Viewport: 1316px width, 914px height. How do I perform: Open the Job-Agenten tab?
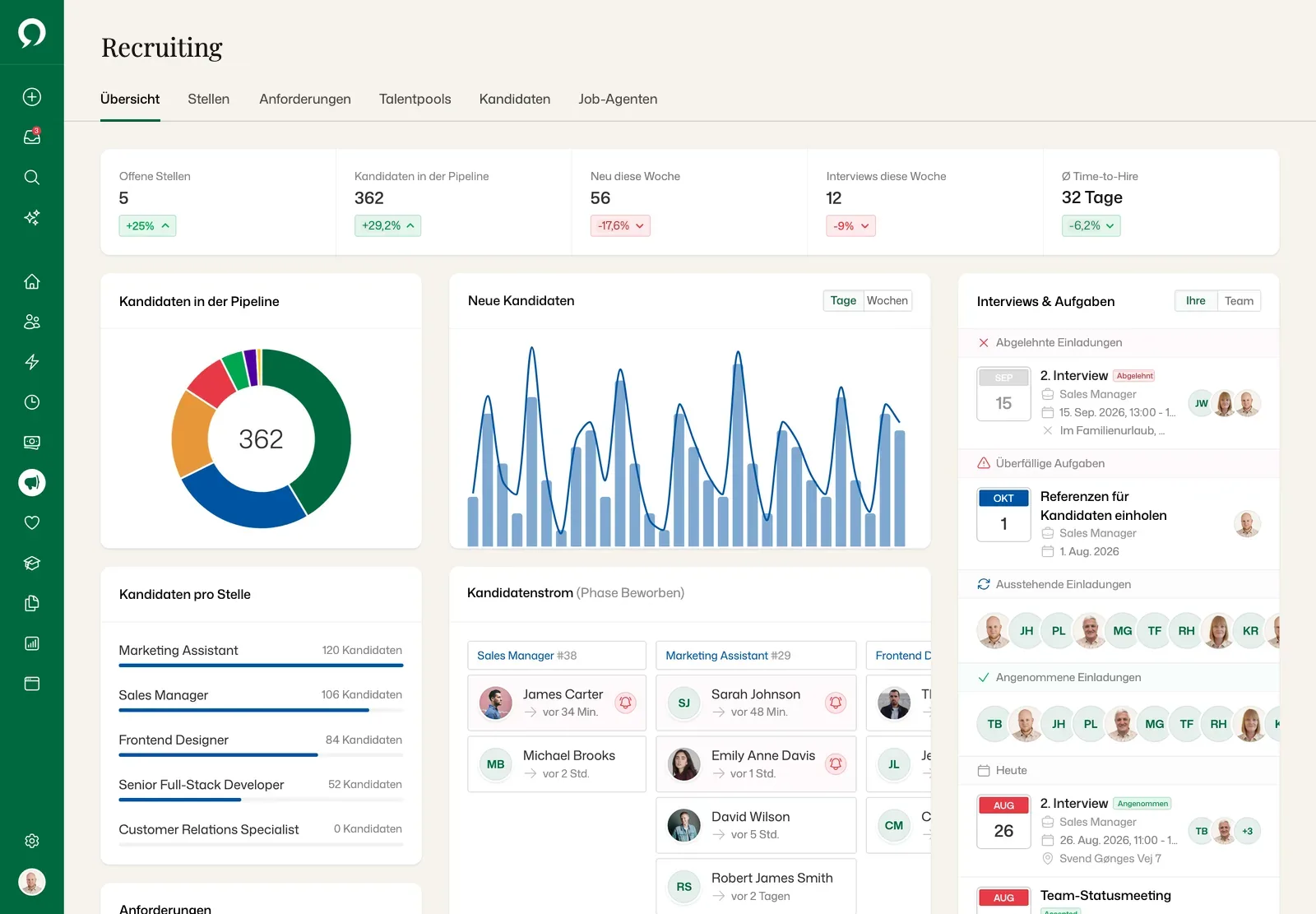point(618,99)
